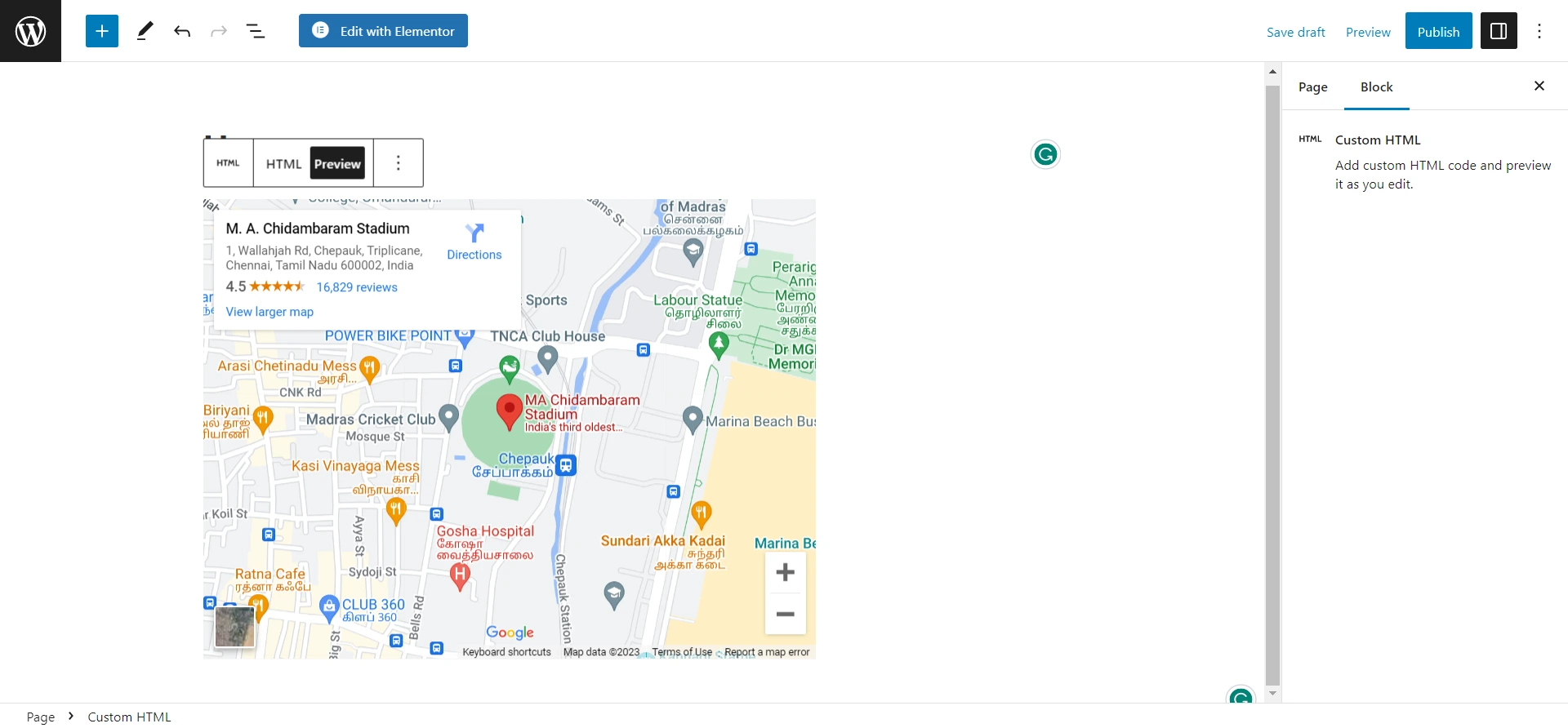Click Page in breadcrumb bar

point(41,717)
